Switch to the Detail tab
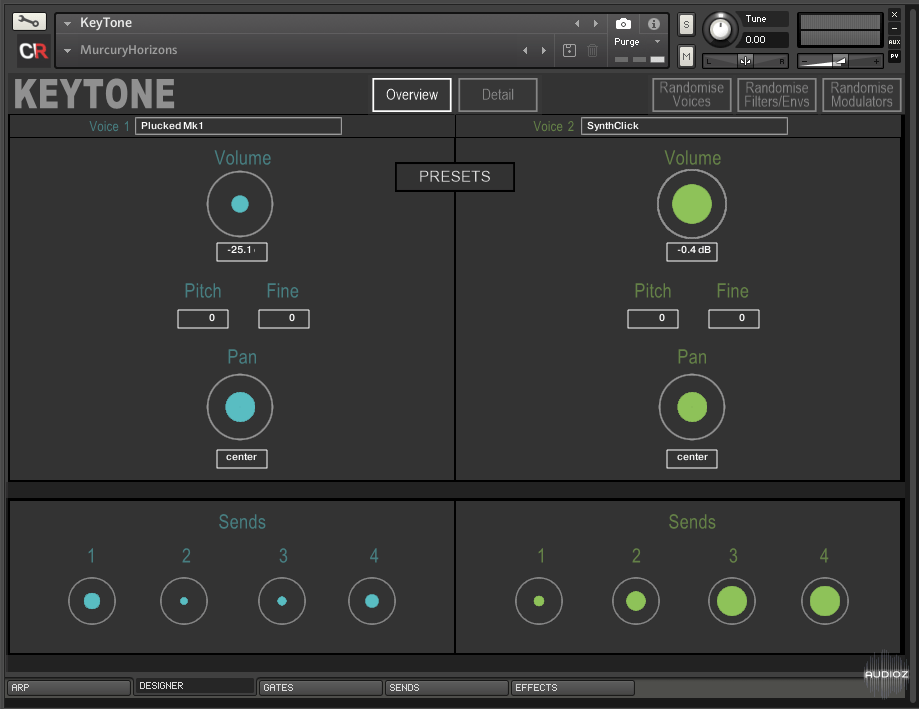 click(498, 95)
